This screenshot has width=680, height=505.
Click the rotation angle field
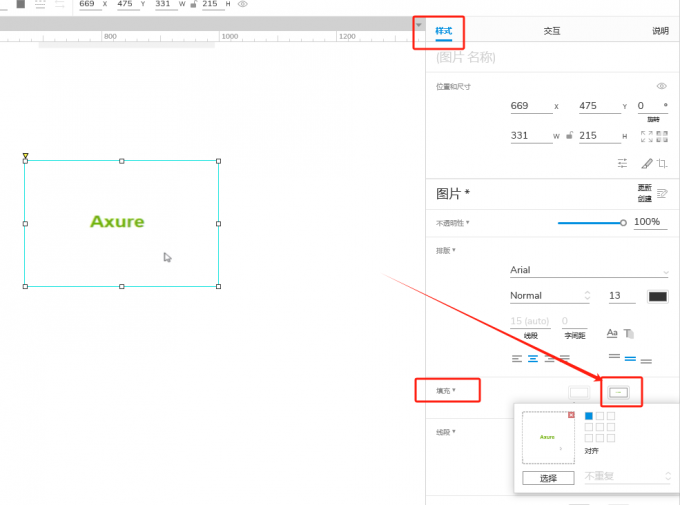click(652, 106)
